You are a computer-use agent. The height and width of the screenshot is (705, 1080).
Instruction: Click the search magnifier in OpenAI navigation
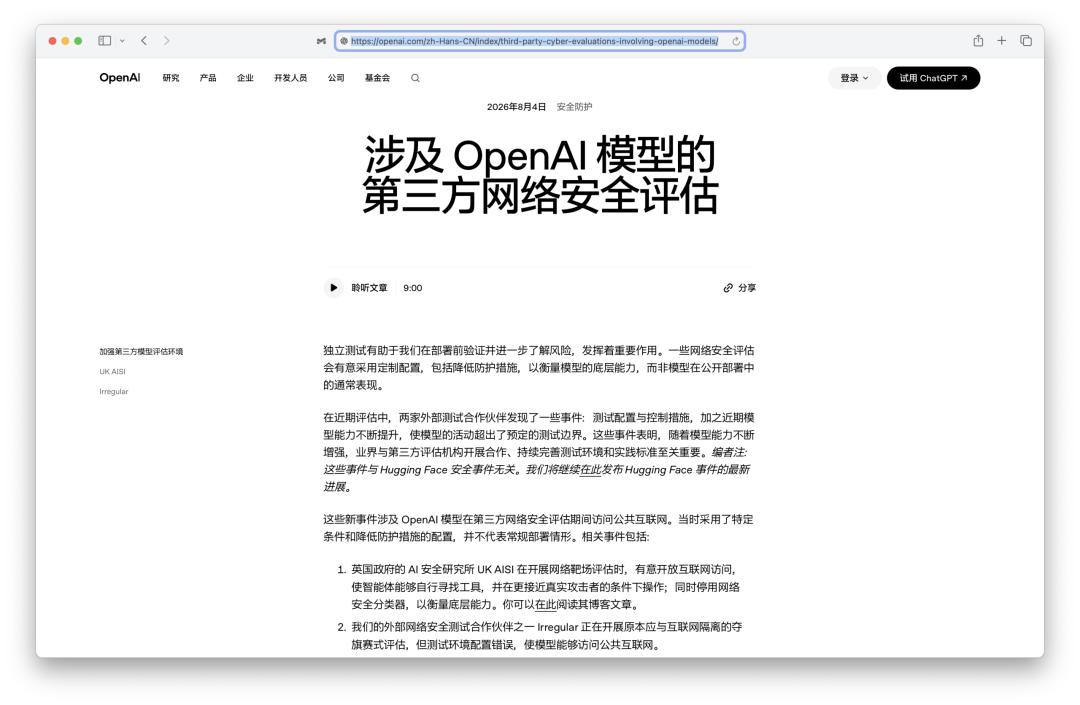point(415,78)
